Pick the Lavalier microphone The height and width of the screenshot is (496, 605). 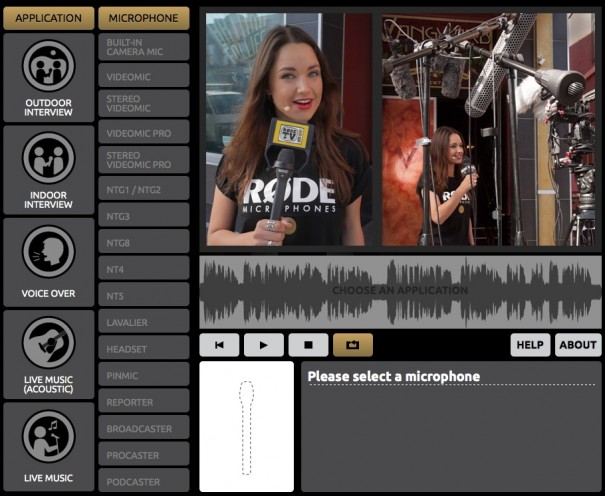144,322
